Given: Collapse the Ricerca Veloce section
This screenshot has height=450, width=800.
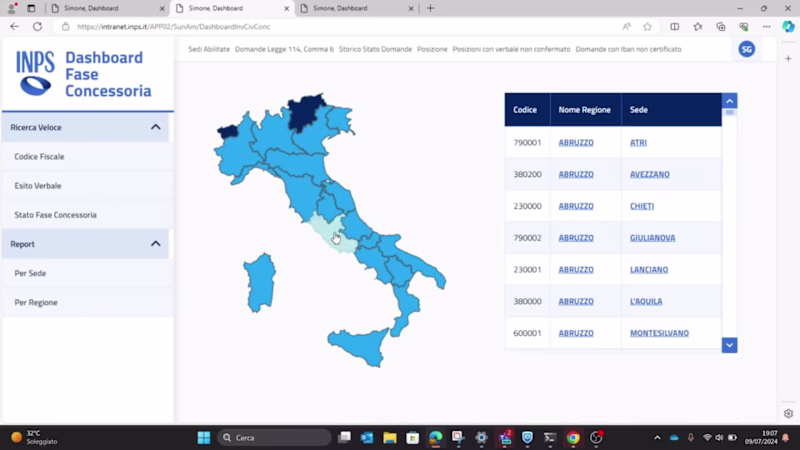Looking at the screenshot, I should click(156, 127).
